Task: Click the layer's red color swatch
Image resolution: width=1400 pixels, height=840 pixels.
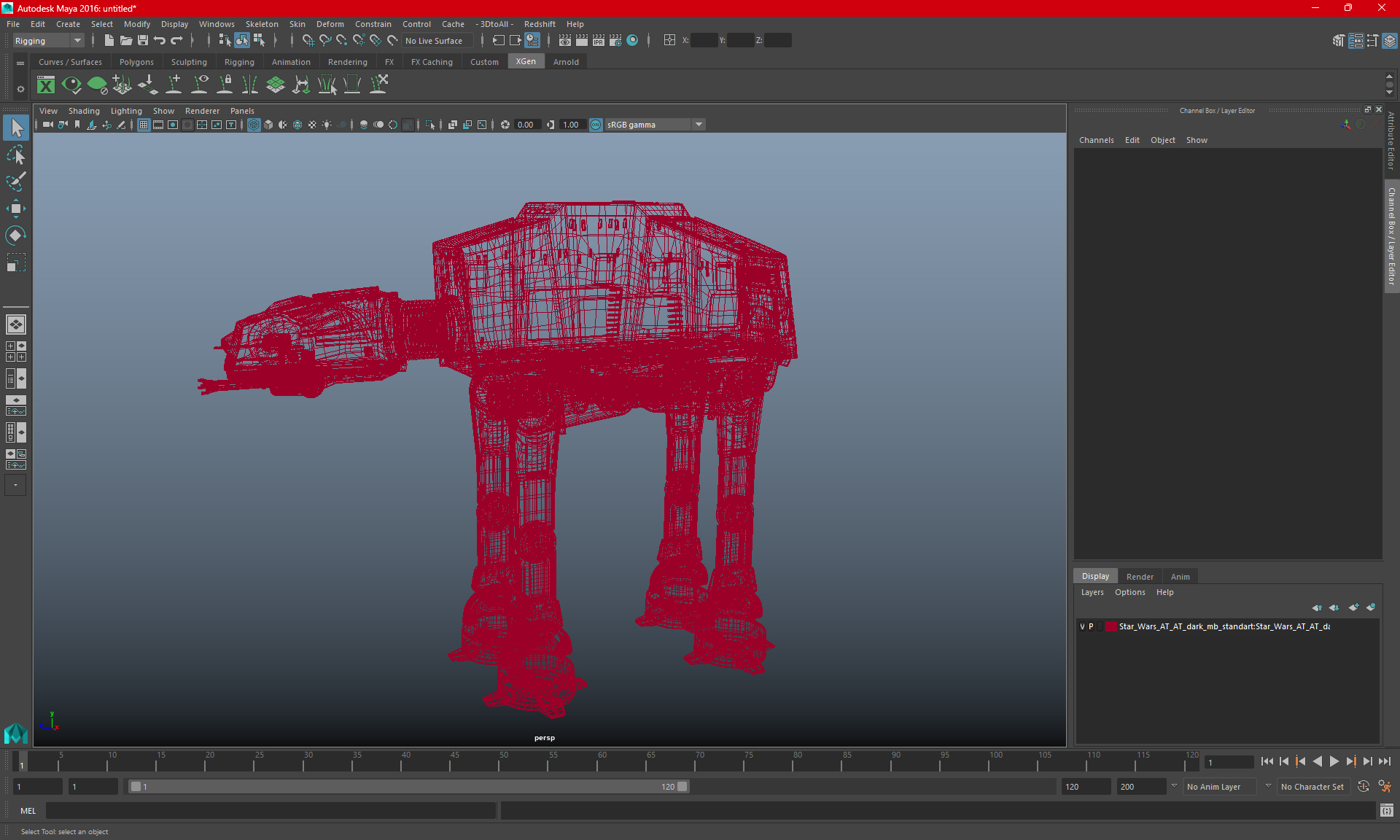Action: (x=1111, y=626)
